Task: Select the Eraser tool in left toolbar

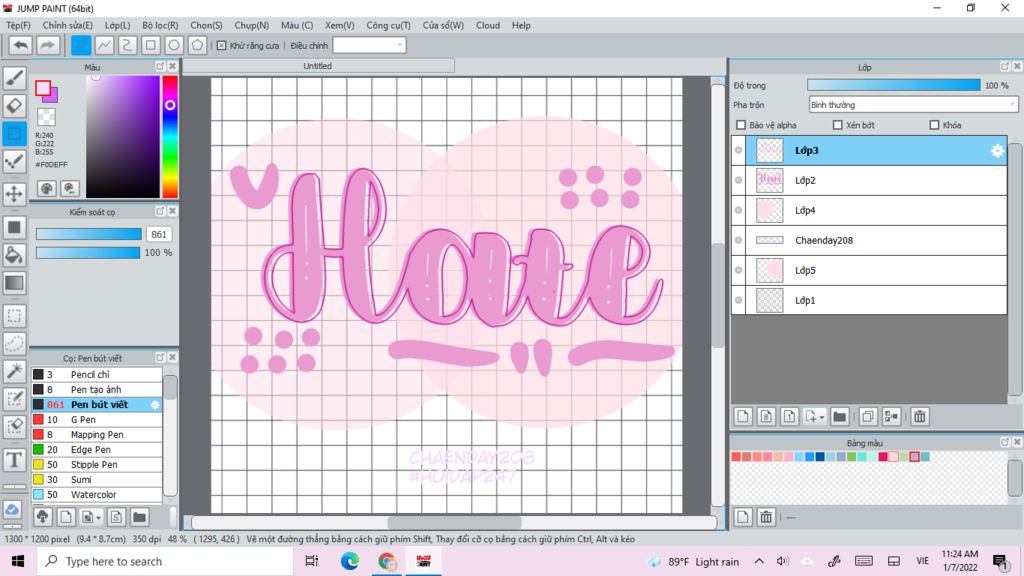Action: (14, 106)
